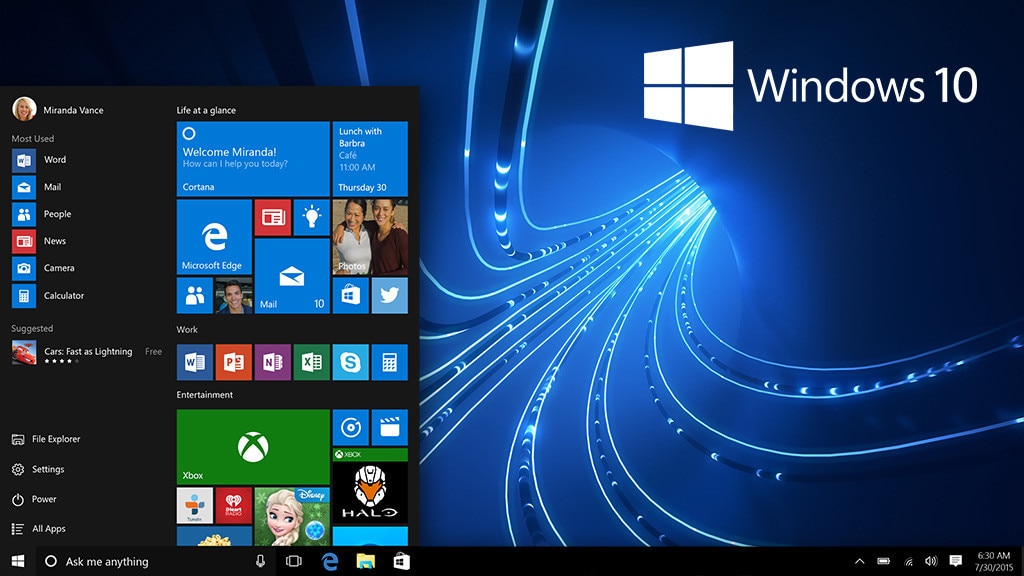
Task: Open Settings from the Start menu
Action: coord(38,470)
